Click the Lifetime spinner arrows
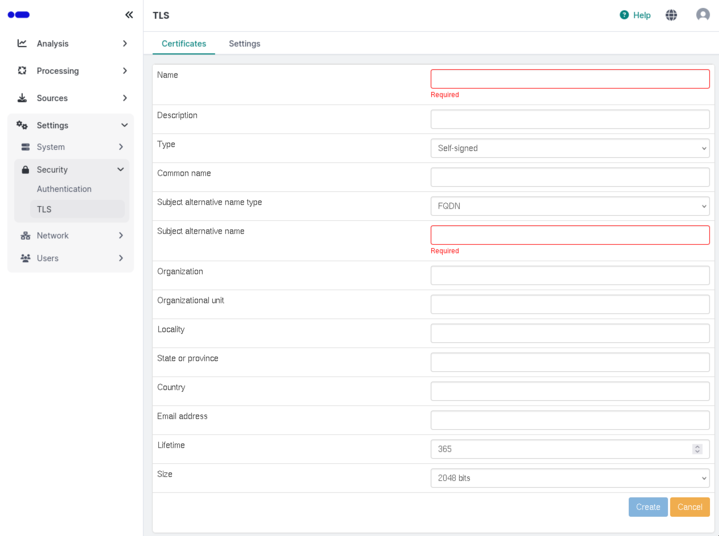Viewport: 719px width, 536px height. 697,449
